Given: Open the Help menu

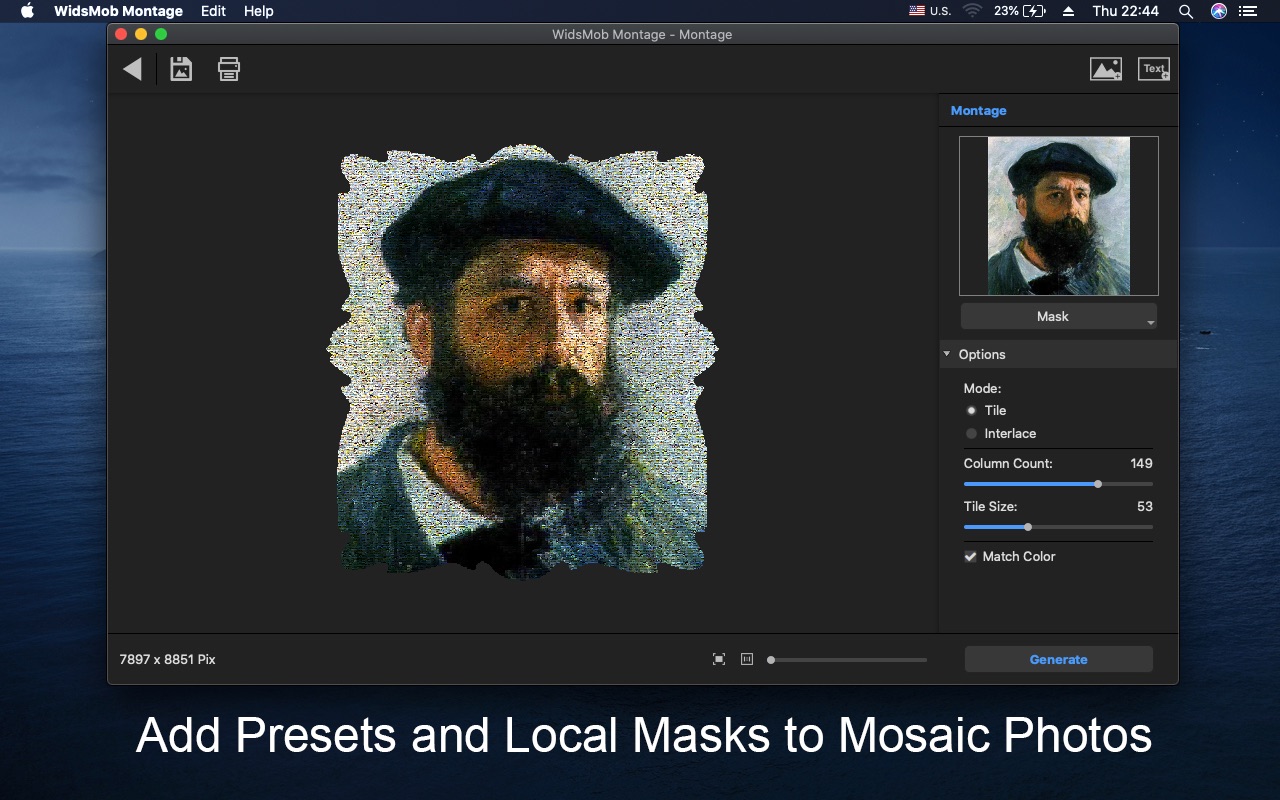Looking at the screenshot, I should pos(258,11).
